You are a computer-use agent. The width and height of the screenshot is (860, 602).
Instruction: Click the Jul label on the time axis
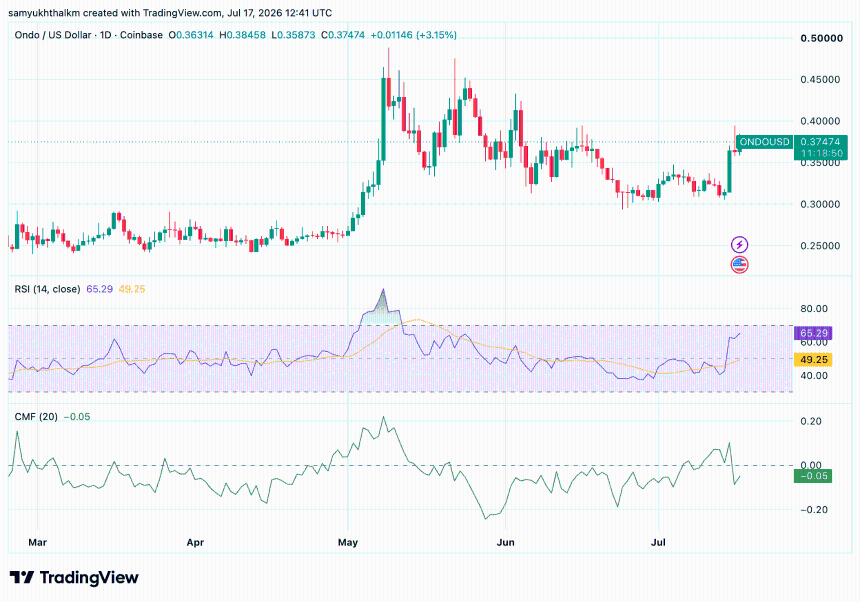[x=658, y=542]
